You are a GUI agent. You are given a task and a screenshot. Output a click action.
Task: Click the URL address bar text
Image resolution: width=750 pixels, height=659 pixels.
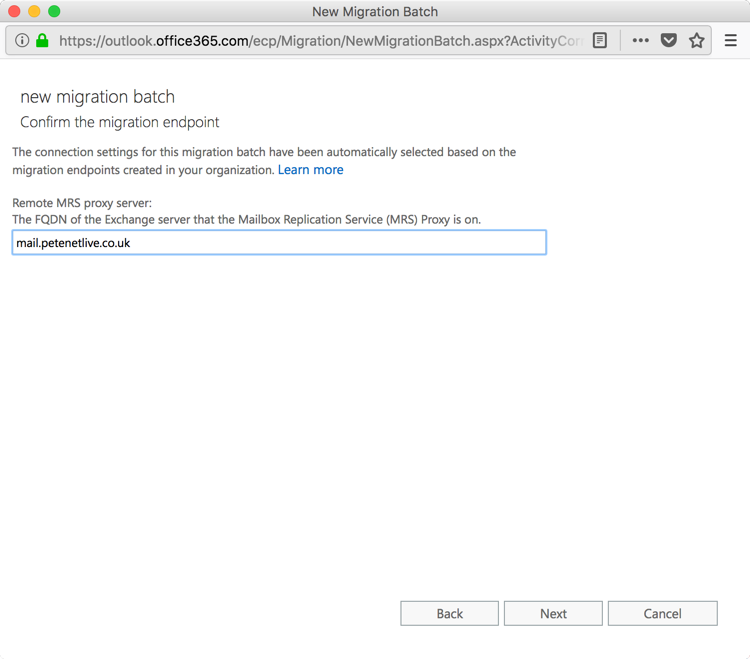click(x=320, y=41)
